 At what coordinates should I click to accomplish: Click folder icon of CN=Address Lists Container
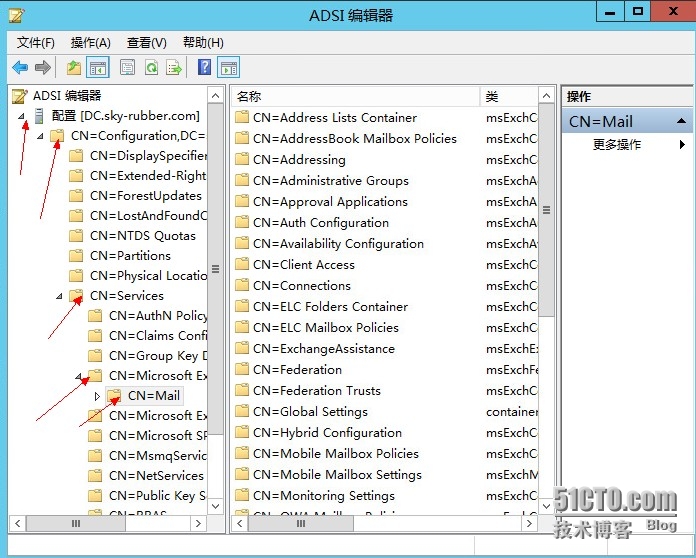tap(241, 118)
